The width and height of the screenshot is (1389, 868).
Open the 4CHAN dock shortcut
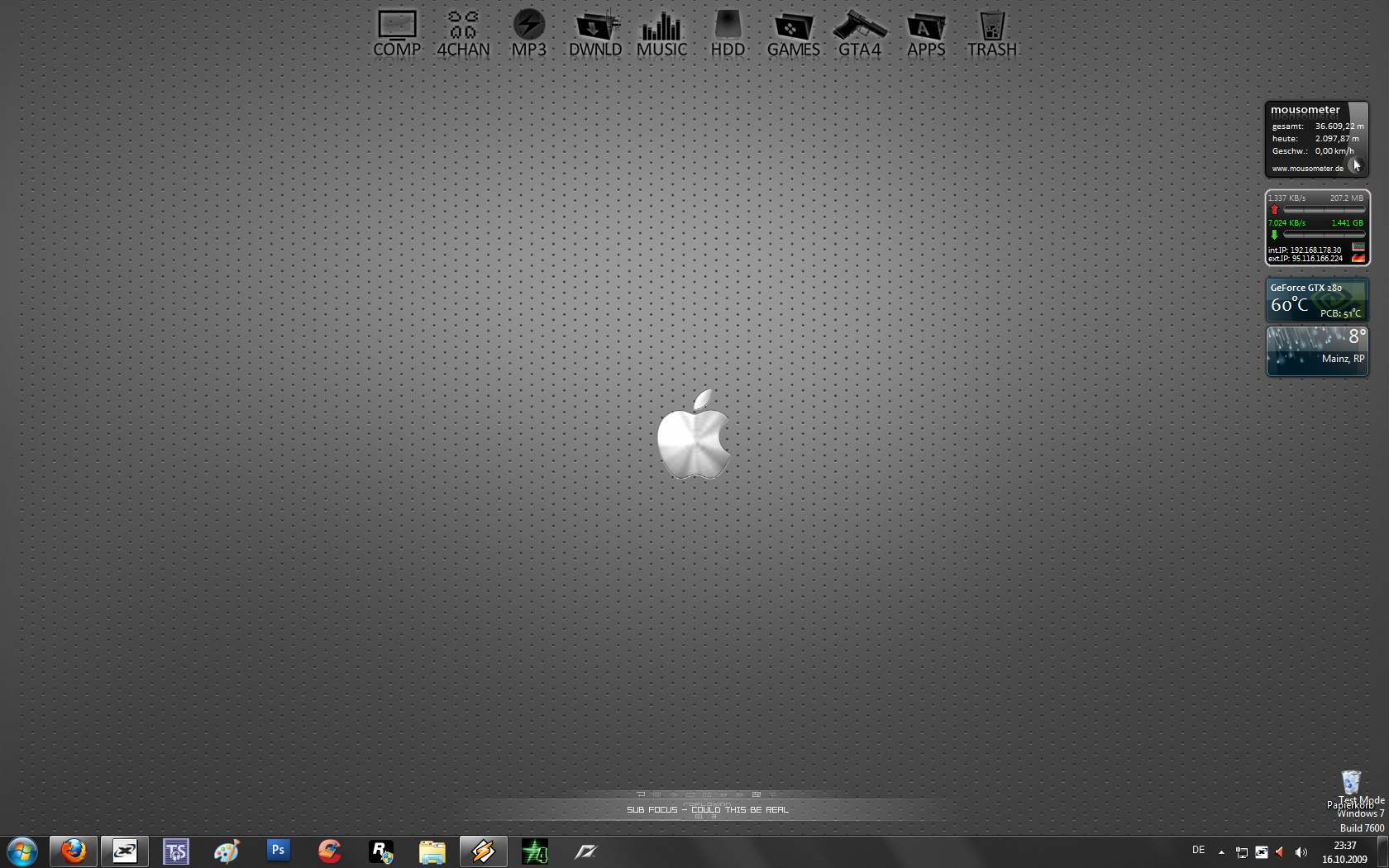click(x=463, y=33)
